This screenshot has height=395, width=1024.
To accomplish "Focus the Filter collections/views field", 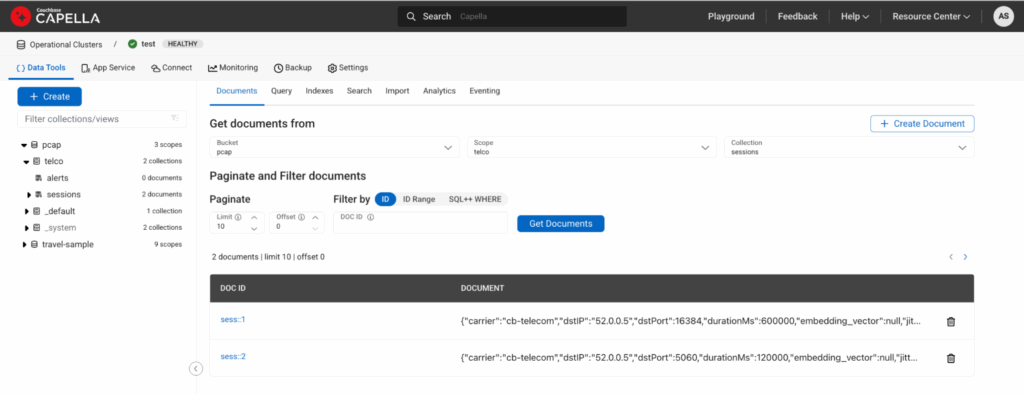I will pos(102,119).
